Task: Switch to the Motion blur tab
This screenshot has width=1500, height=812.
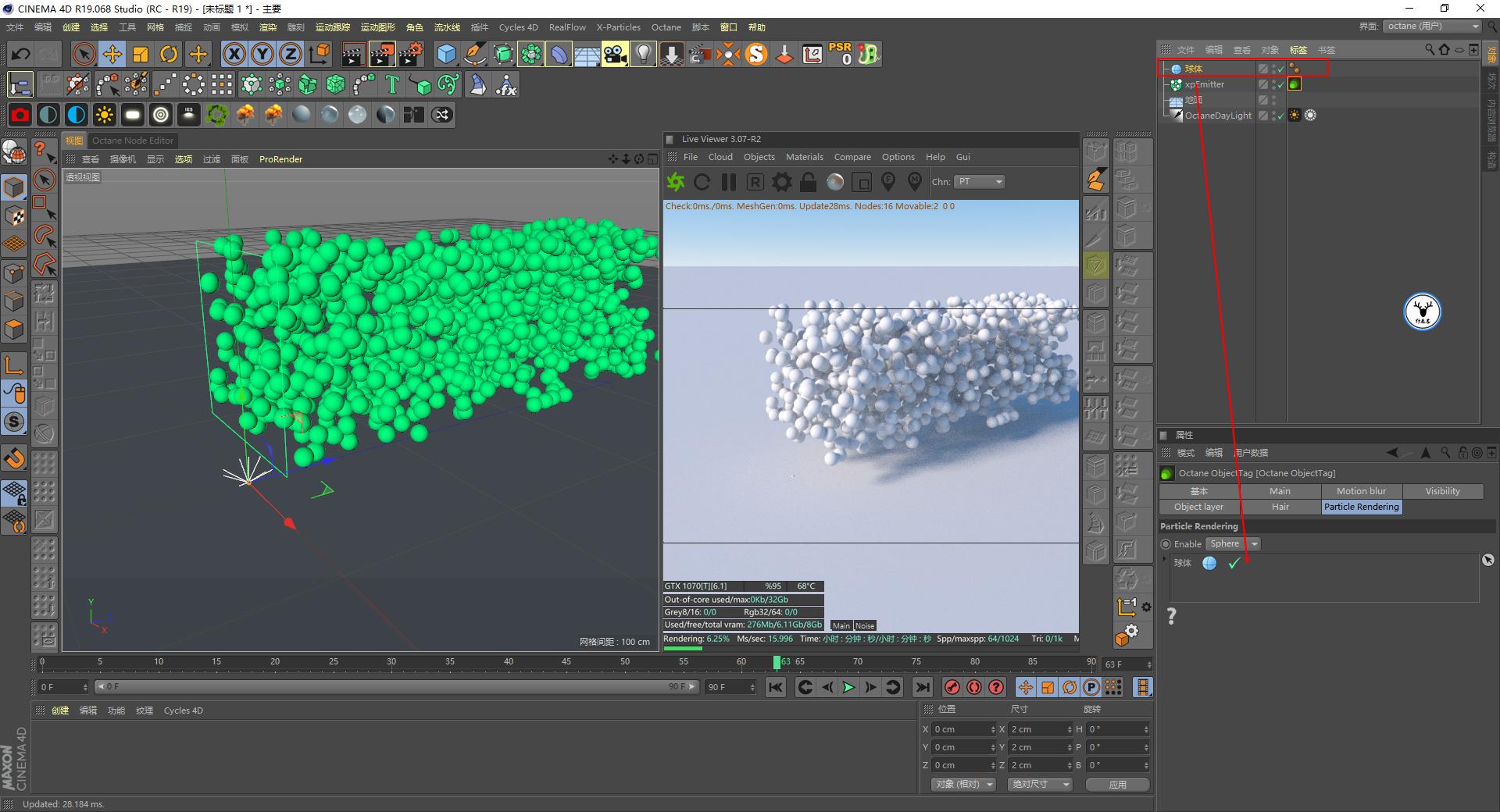Action: click(x=1361, y=491)
